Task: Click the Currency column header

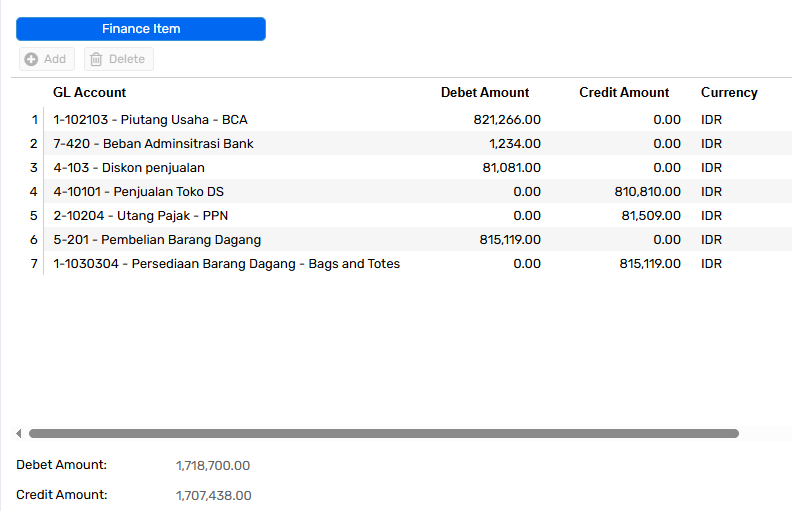Action: (x=729, y=92)
